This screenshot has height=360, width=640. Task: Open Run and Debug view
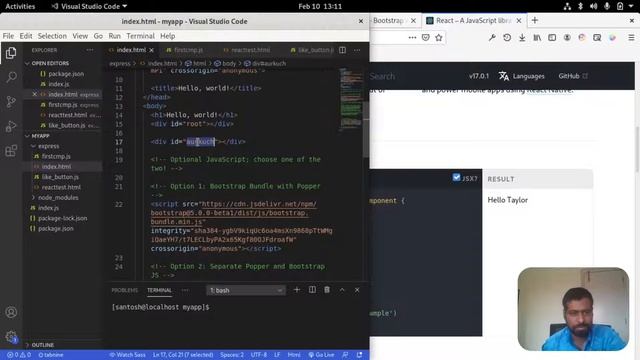11,126
